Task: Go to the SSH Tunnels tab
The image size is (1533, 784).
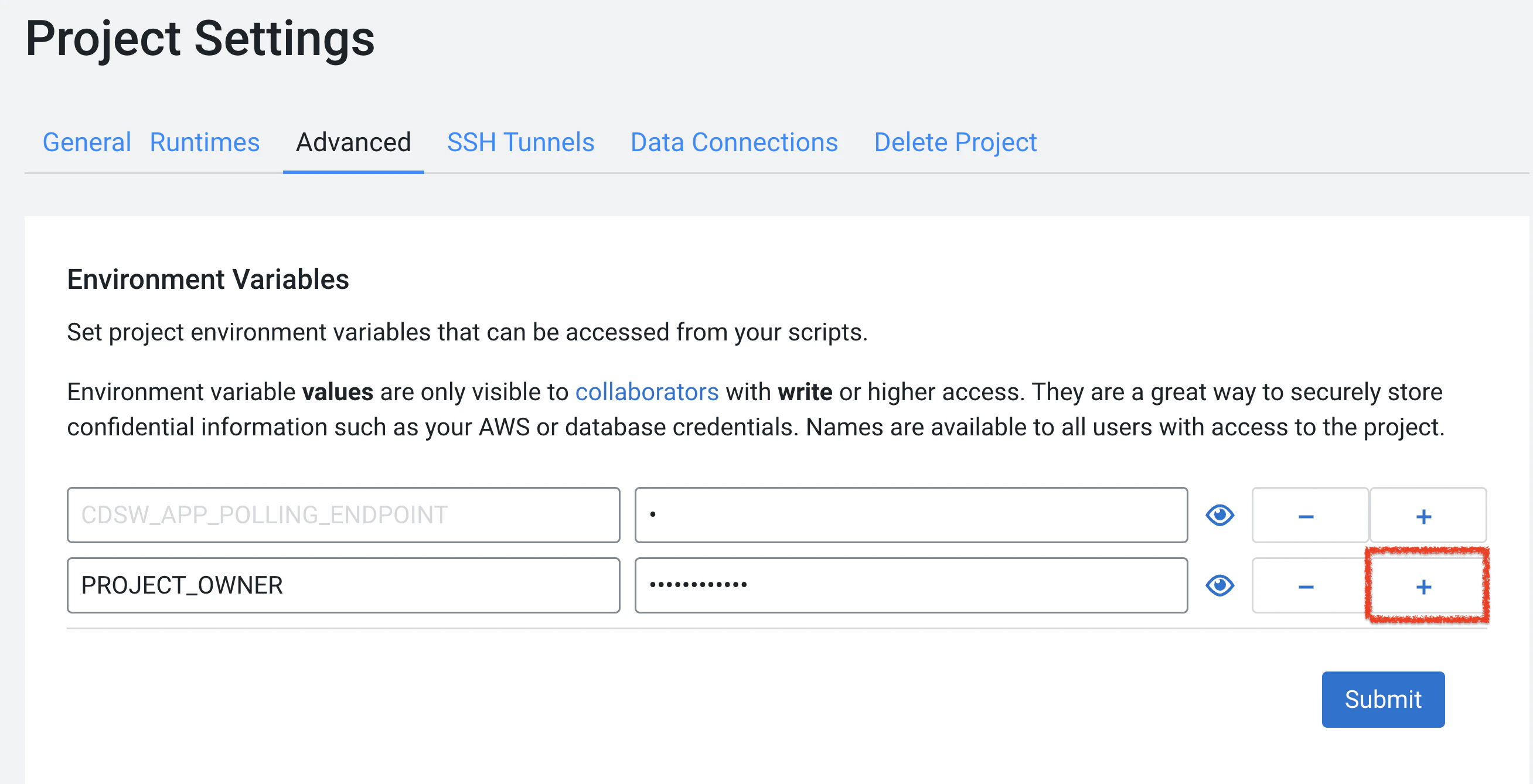Action: click(x=520, y=143)
